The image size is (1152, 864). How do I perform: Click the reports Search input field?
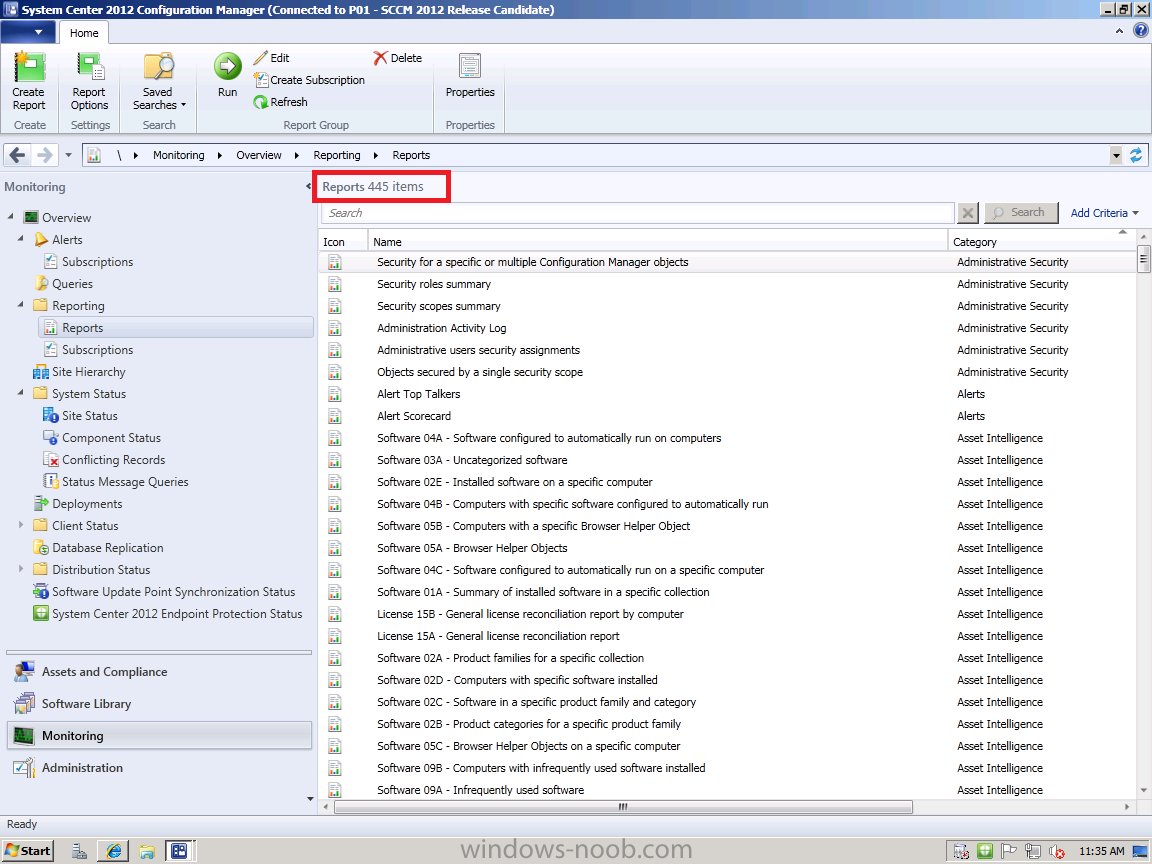coord(638,213)
